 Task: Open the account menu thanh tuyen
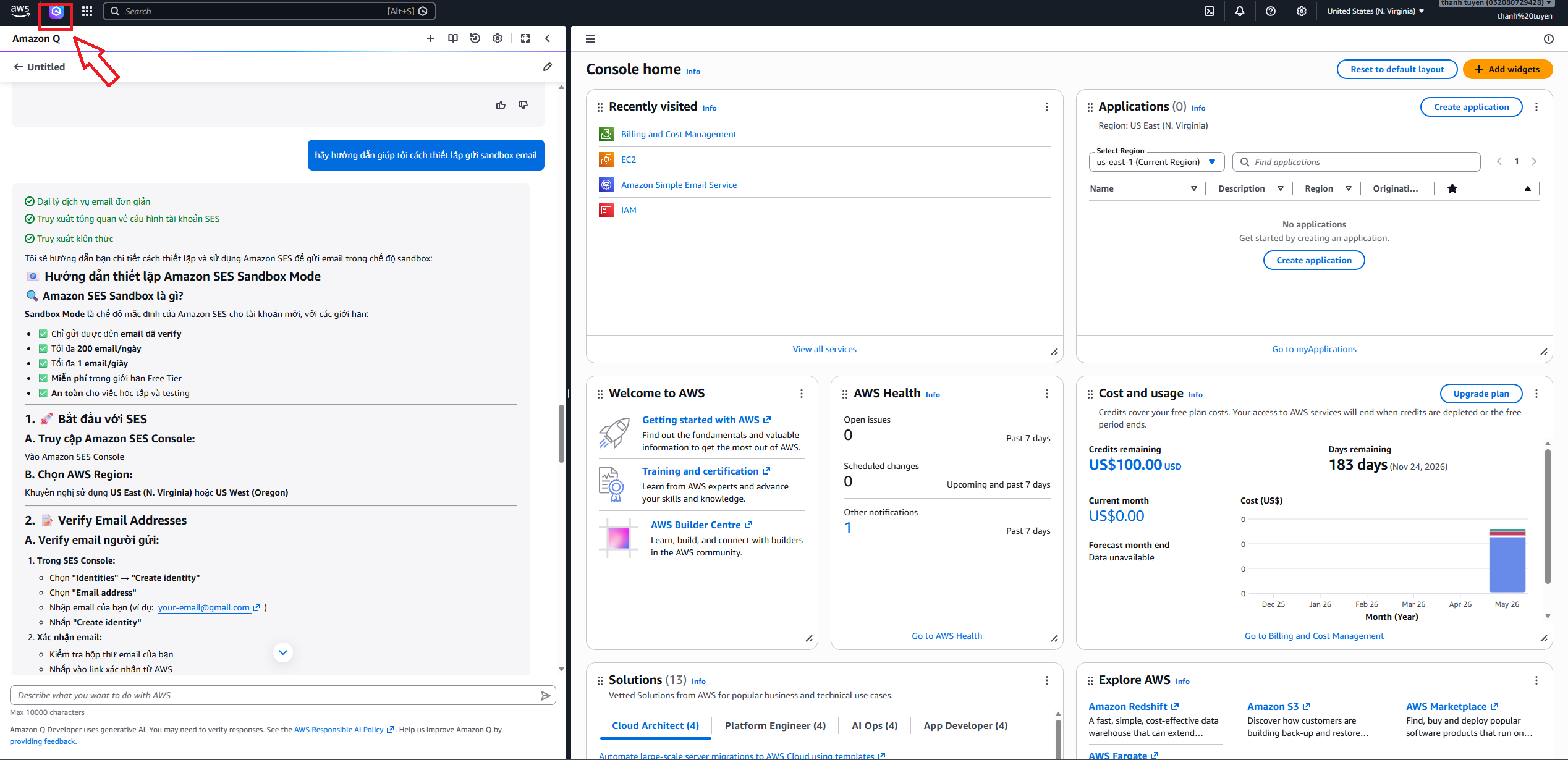coord(1495,4)
